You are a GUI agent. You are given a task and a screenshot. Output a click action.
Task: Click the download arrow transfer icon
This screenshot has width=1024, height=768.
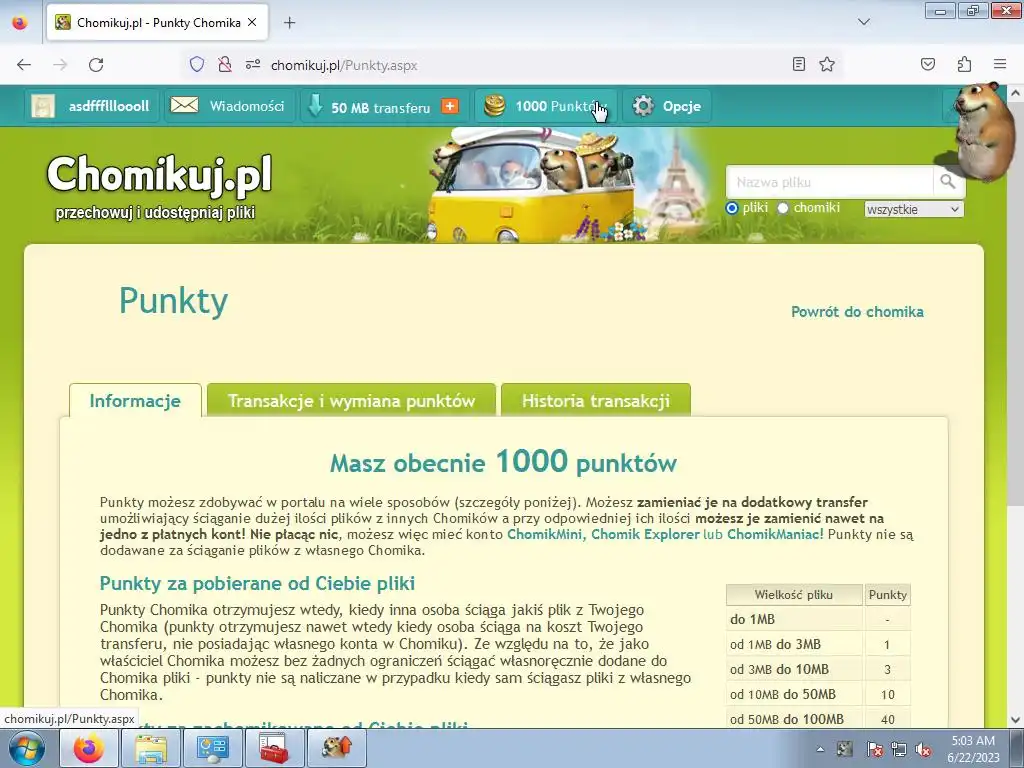click(315, 106)
